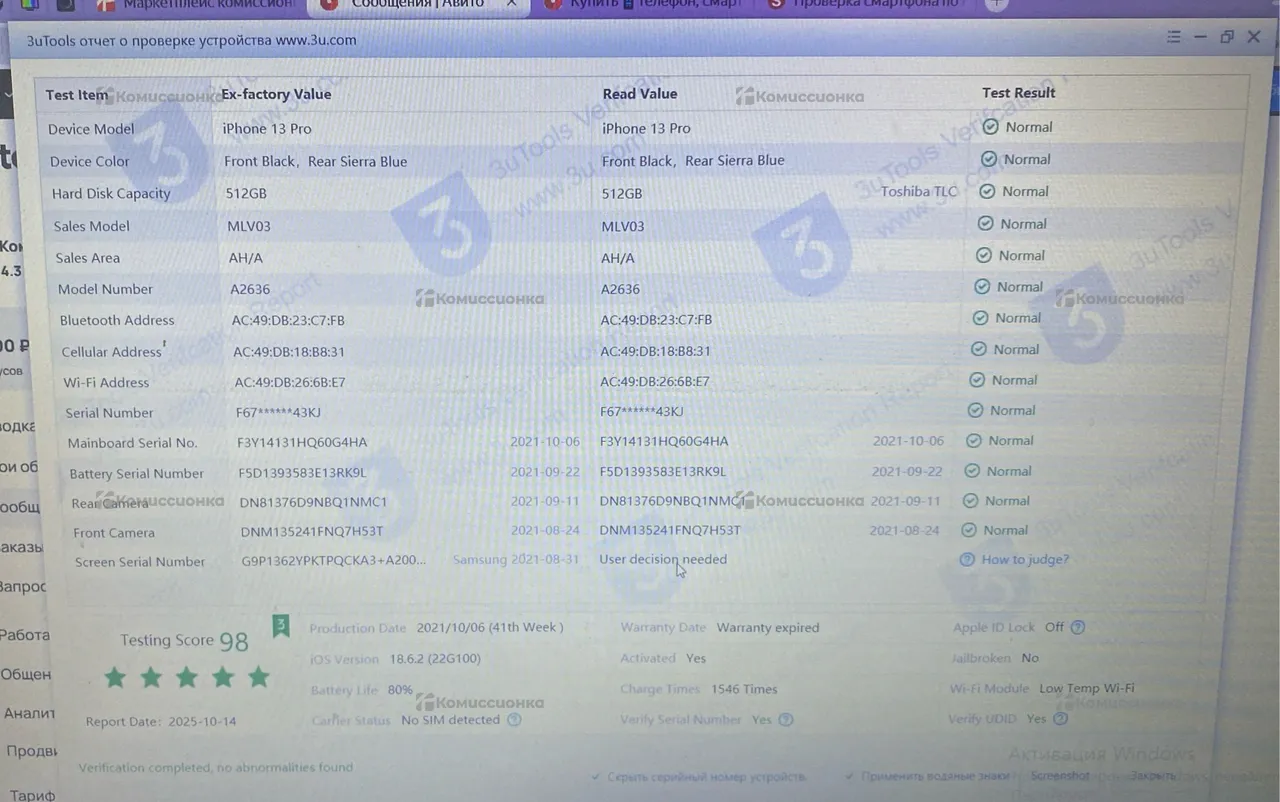Click the green 3uTools badge near Testing Score

pos(281,626)
